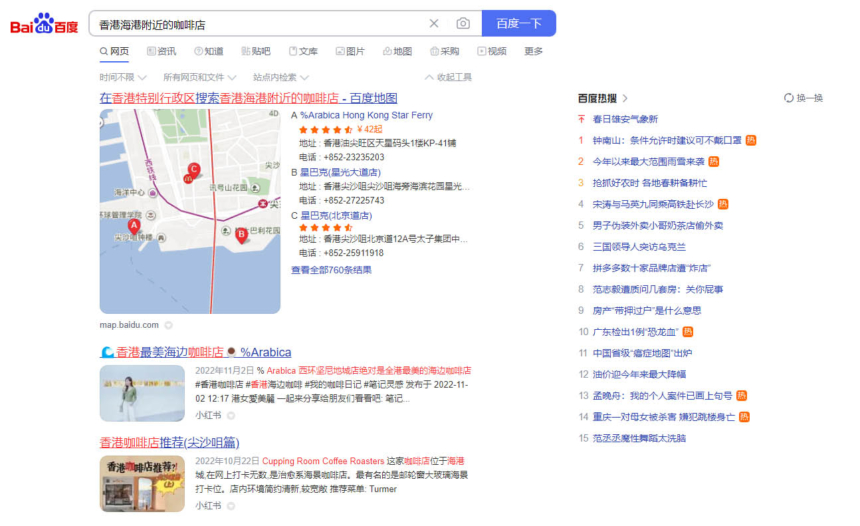Click the icon next to first 小红书
The image size is (860, 526).
231,416
